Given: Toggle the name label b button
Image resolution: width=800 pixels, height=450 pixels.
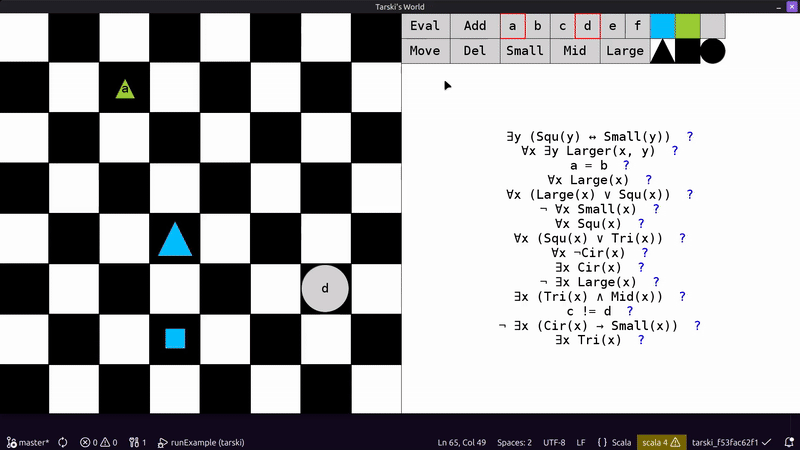Looking at the screenshot, I should click(538, 26).
